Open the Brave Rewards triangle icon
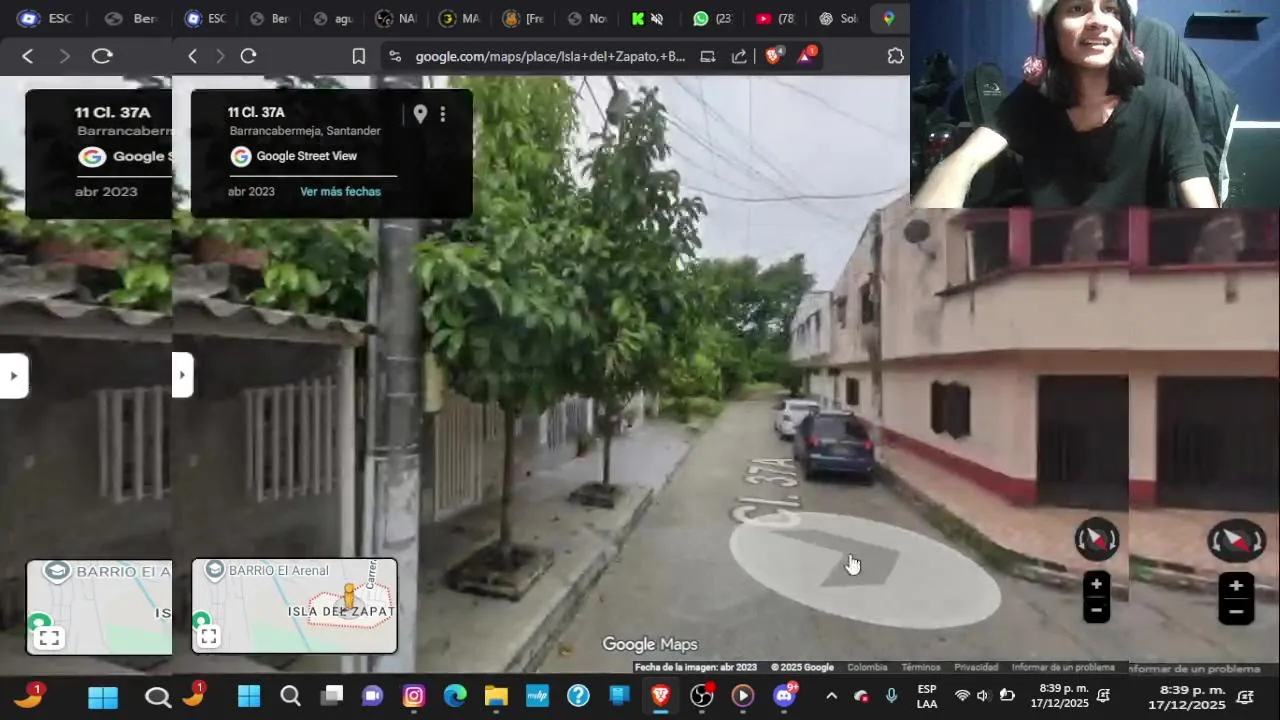1280x720 pixels. pyautogui.click(x=806, y=56)
